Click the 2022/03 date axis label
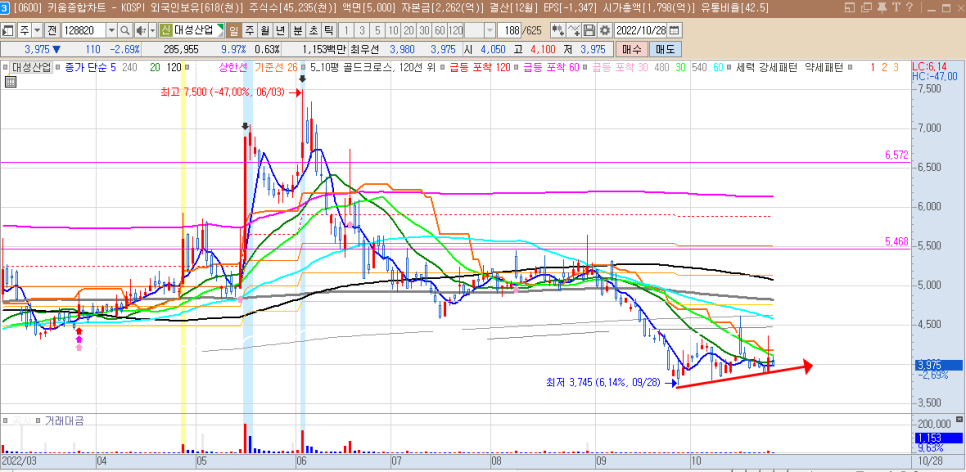This screenshot has height=472, width=966. point(17,461)
